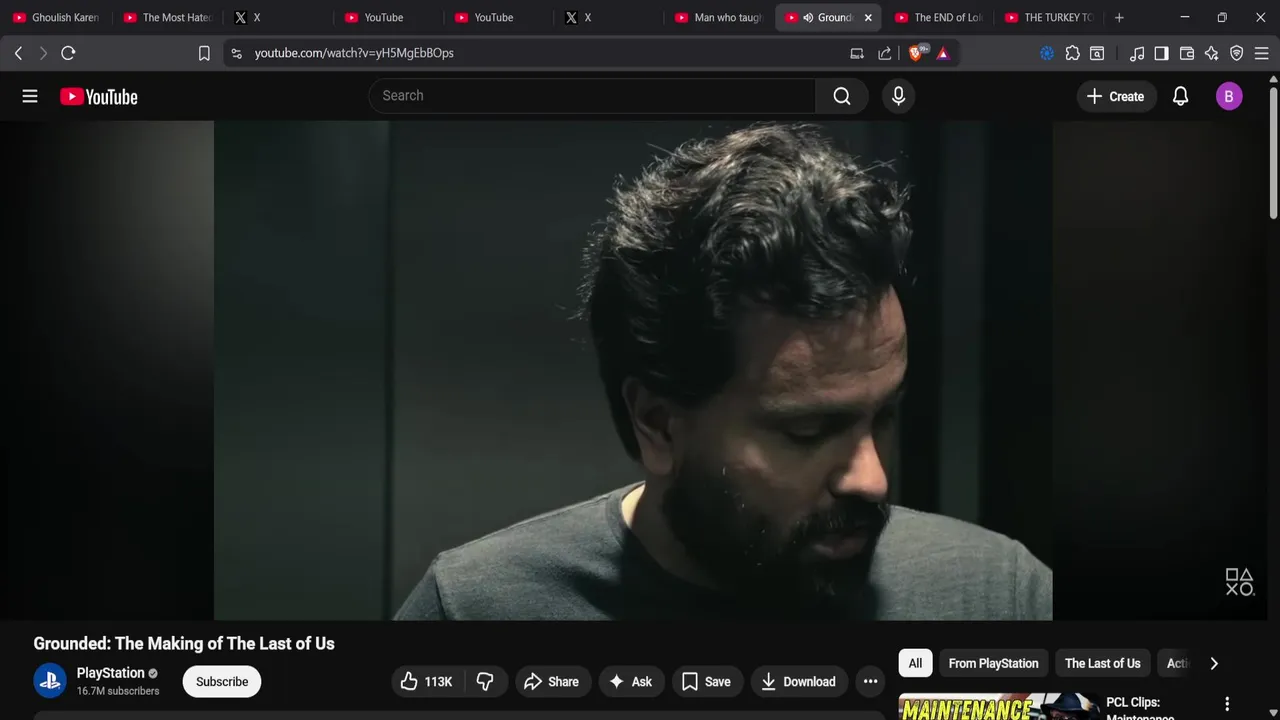The height and width of the screenshot is (720, 1280).
Task: Open options for PCL Clips video
Action: (x=1227, y=704)
